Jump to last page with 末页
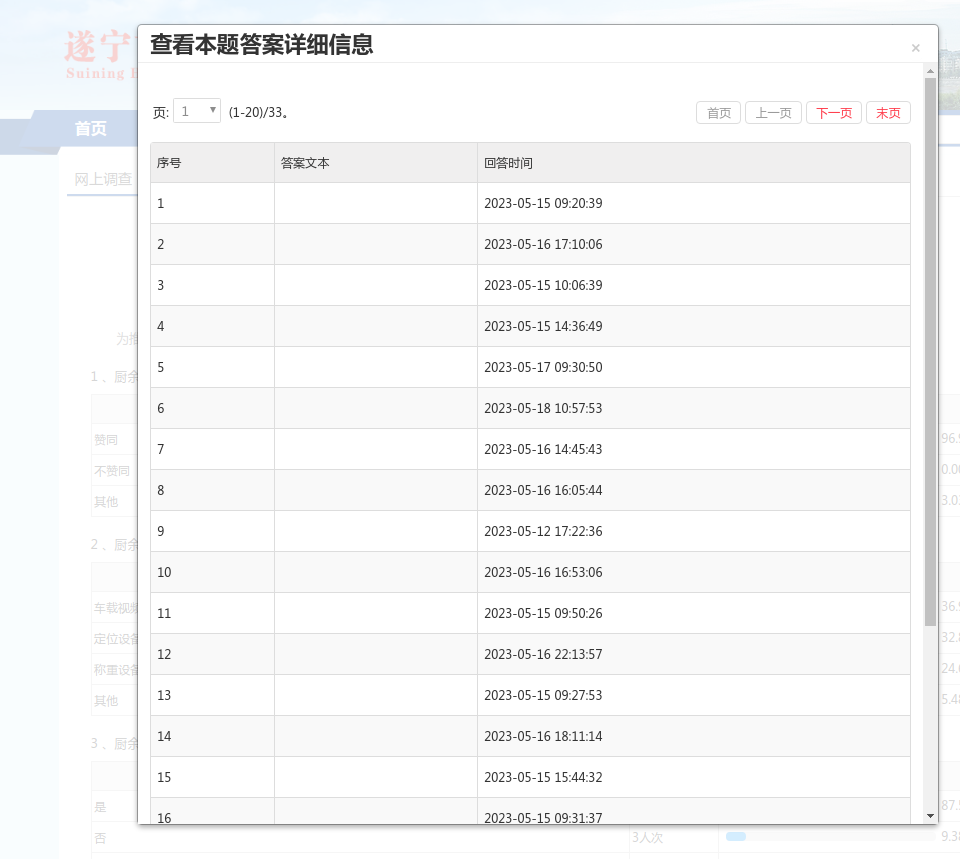Image resolution: width=960 pixels, height=859 pixels. click(x=888, y=113)
